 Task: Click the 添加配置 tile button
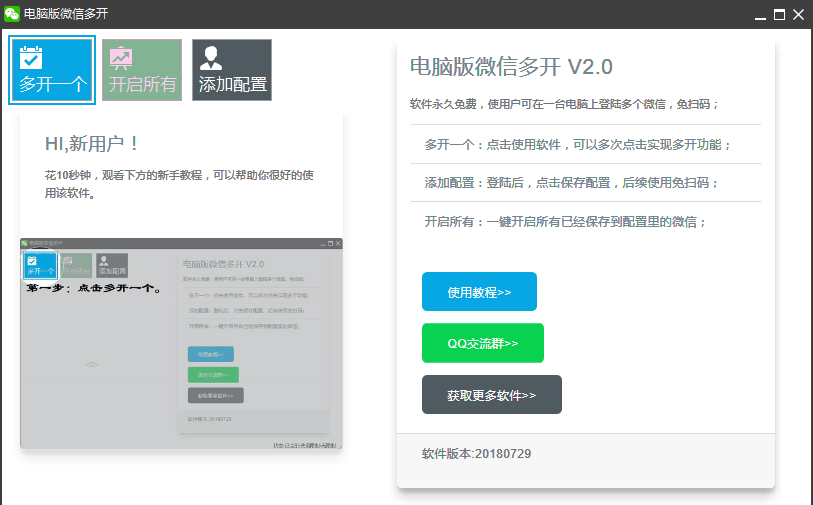[232, 70]
